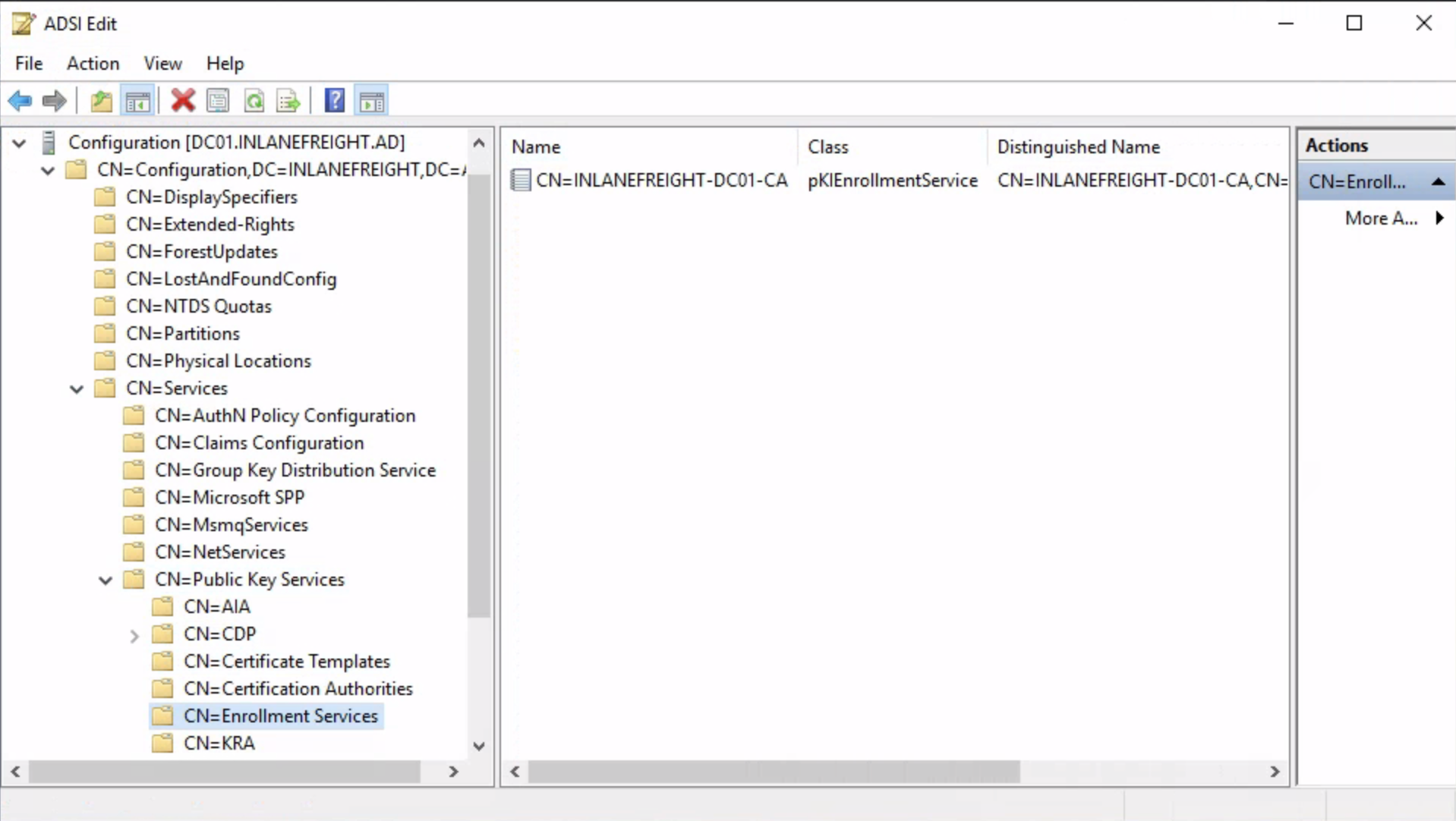Toggle Show/Hide Console Tree toolbar button

click(x=137, y=101)
